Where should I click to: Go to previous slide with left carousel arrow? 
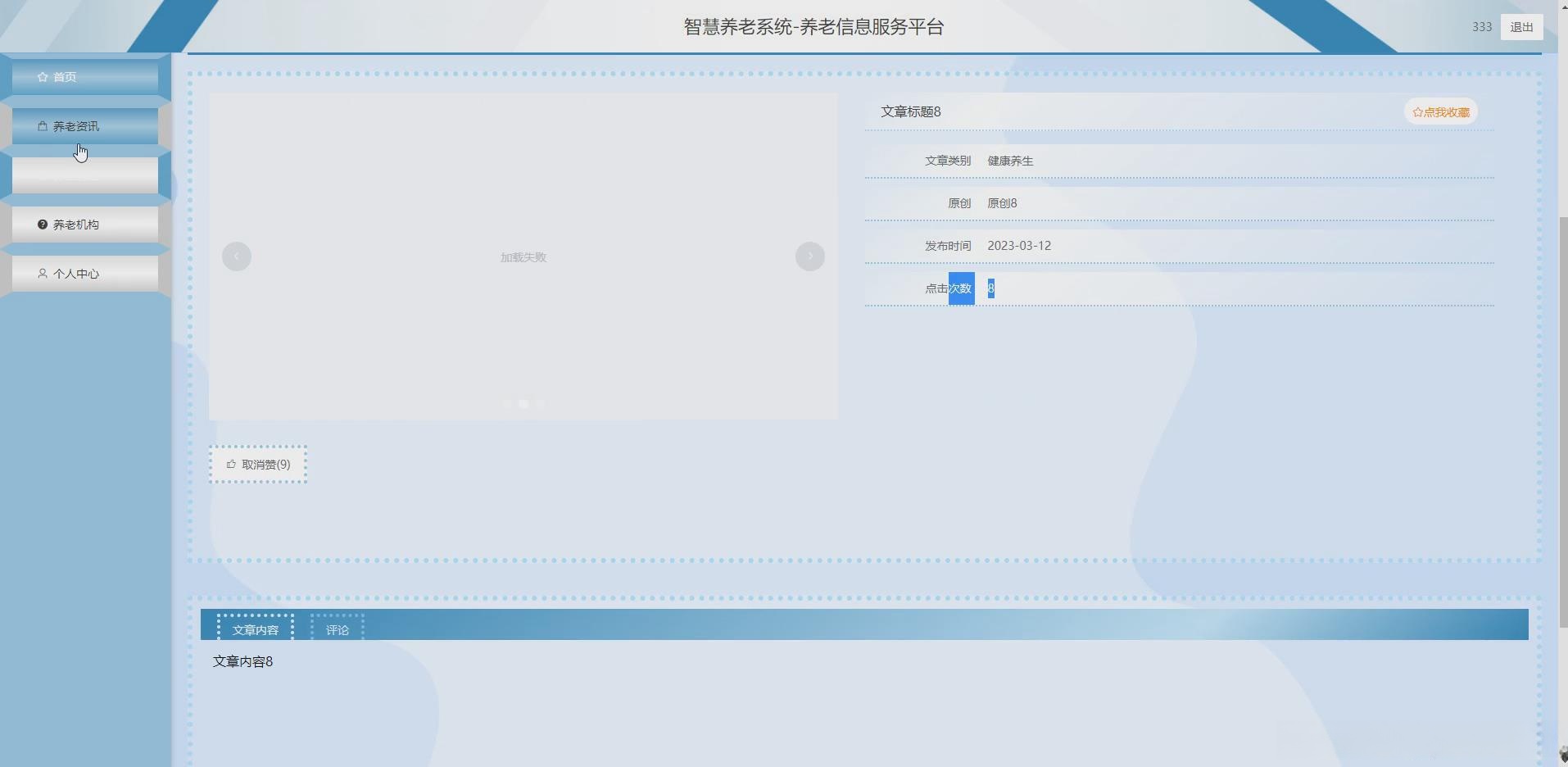[236, 256]
